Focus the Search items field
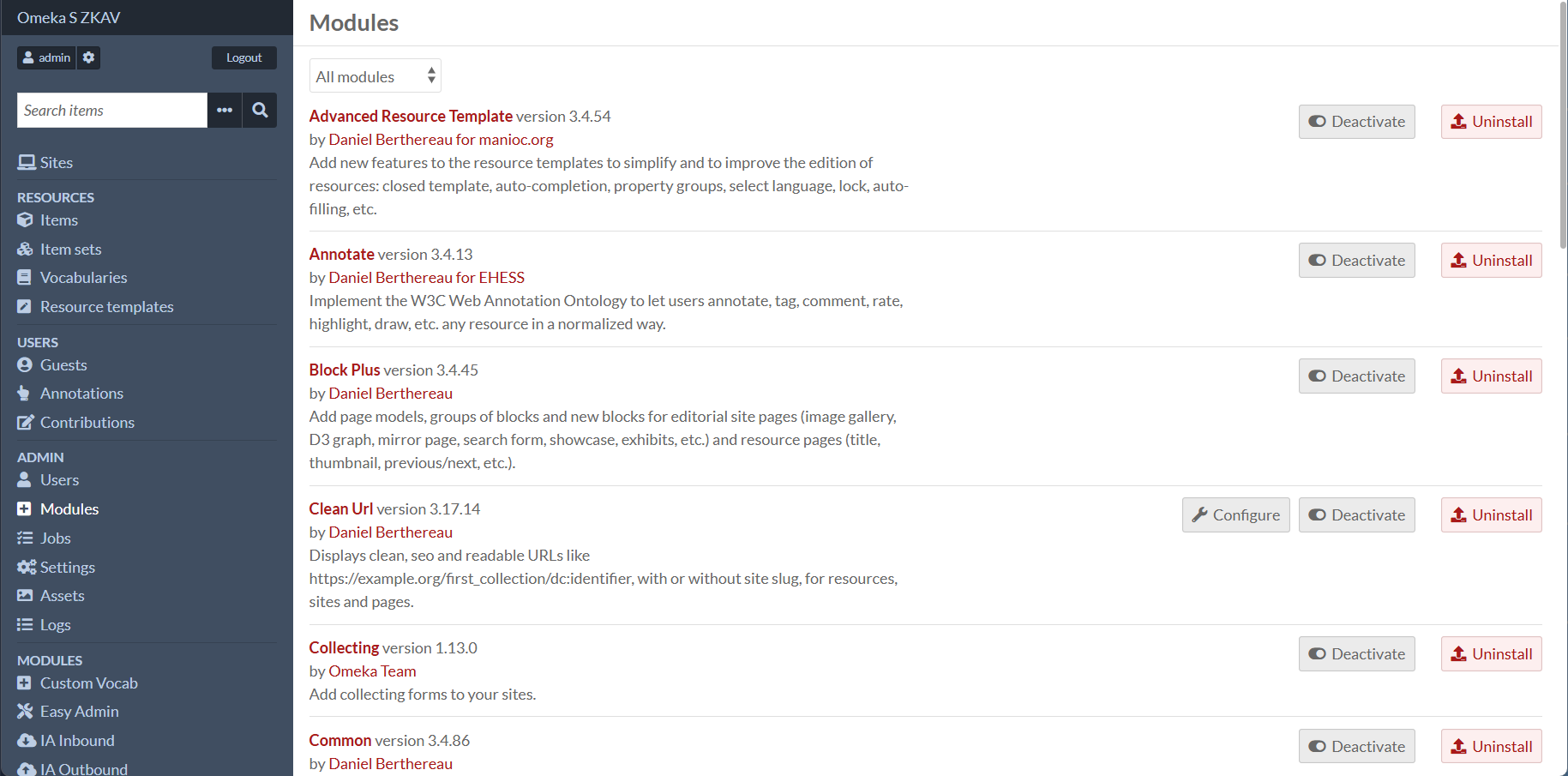The image size is (1568, 776). click(112, 110)
